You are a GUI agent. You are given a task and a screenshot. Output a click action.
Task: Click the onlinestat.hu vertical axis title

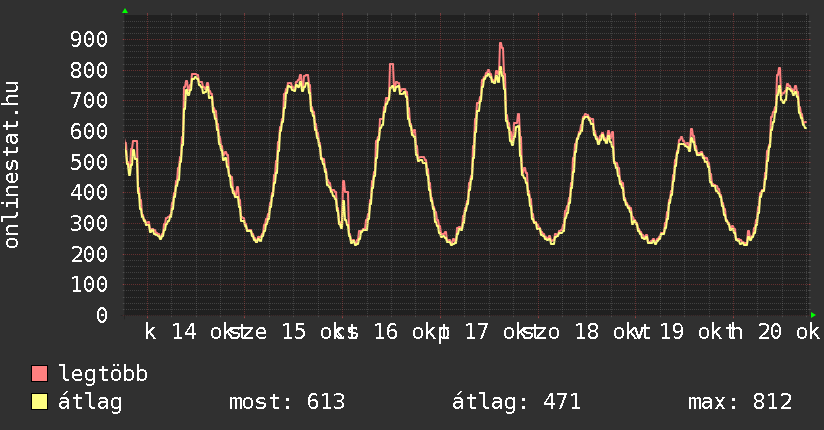pyautogui.click(x=13, y=166)
